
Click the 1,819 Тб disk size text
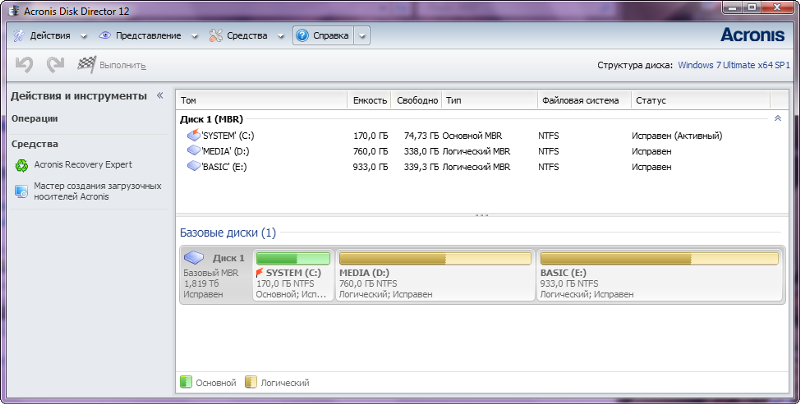pyautogui.click(x=203, y=284)
